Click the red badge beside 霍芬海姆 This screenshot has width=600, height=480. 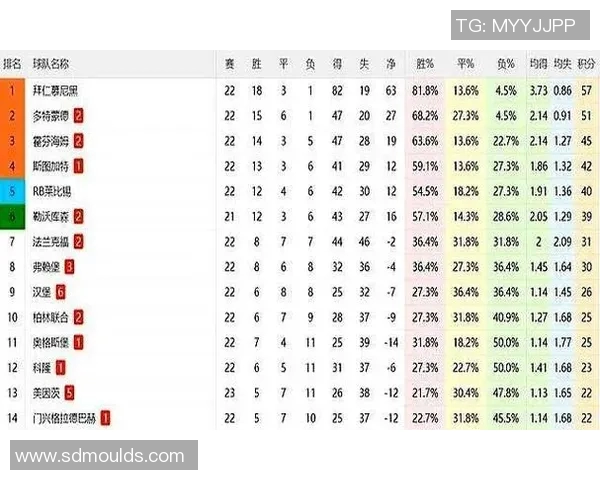78,141
